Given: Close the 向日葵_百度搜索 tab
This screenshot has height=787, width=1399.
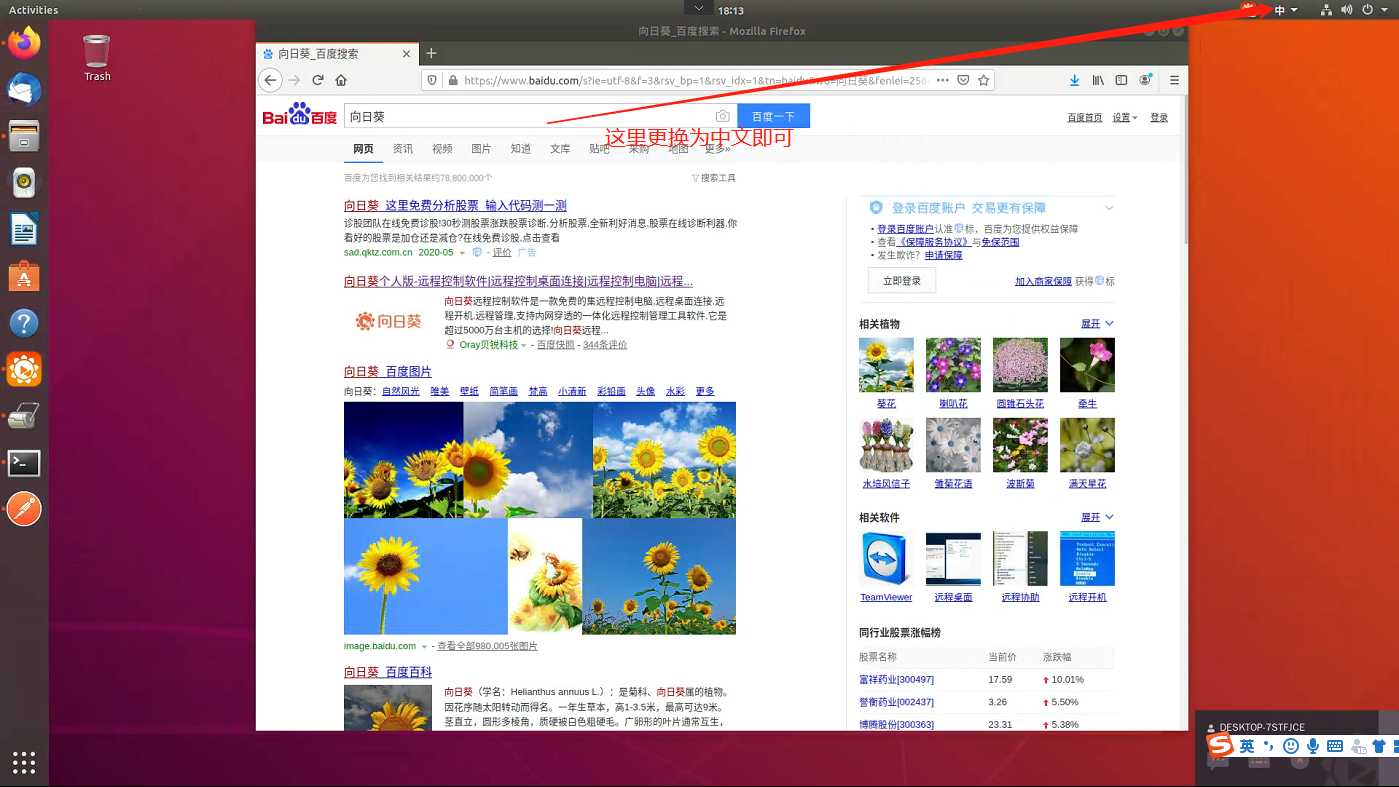Looking at the screenshot, I should pos(407,54).
